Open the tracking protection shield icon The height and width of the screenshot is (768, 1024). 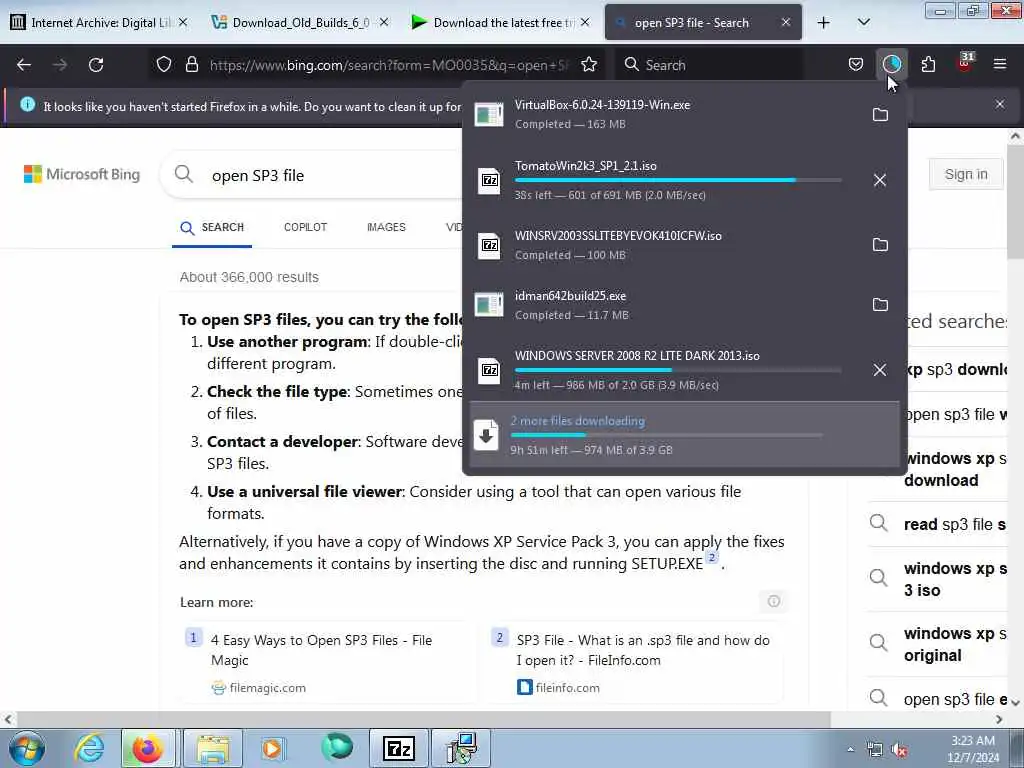click(x=164, y=64)
